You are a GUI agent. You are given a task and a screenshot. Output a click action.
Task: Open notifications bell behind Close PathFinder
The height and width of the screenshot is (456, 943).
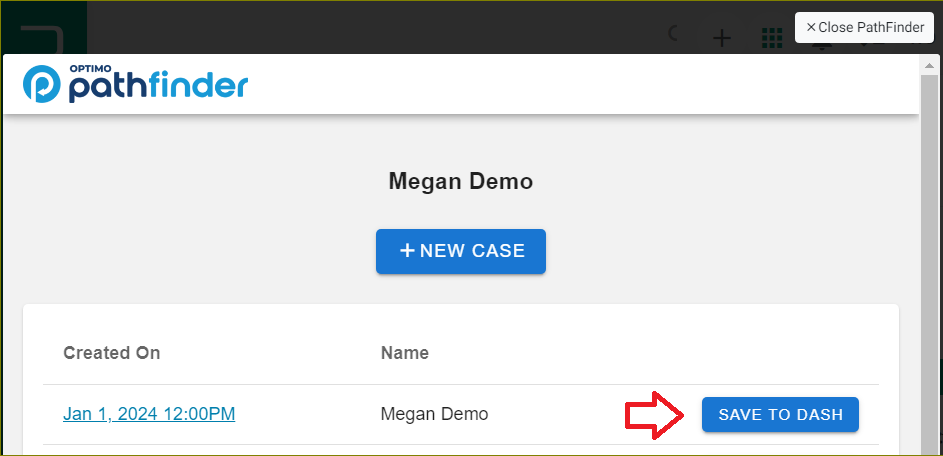[822, 46]
